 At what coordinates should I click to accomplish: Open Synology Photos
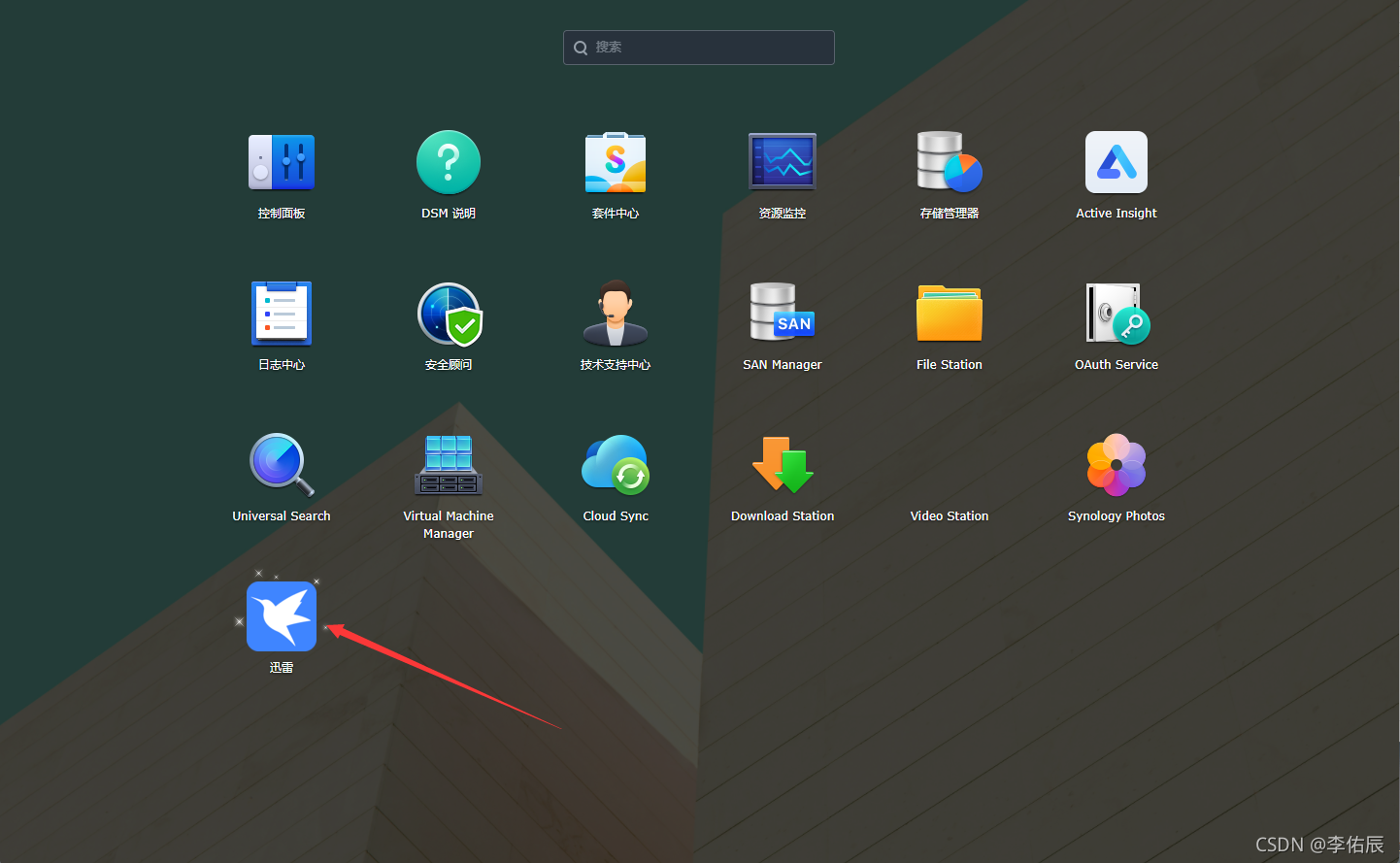pyautogui.click(x=1117, y=465)
